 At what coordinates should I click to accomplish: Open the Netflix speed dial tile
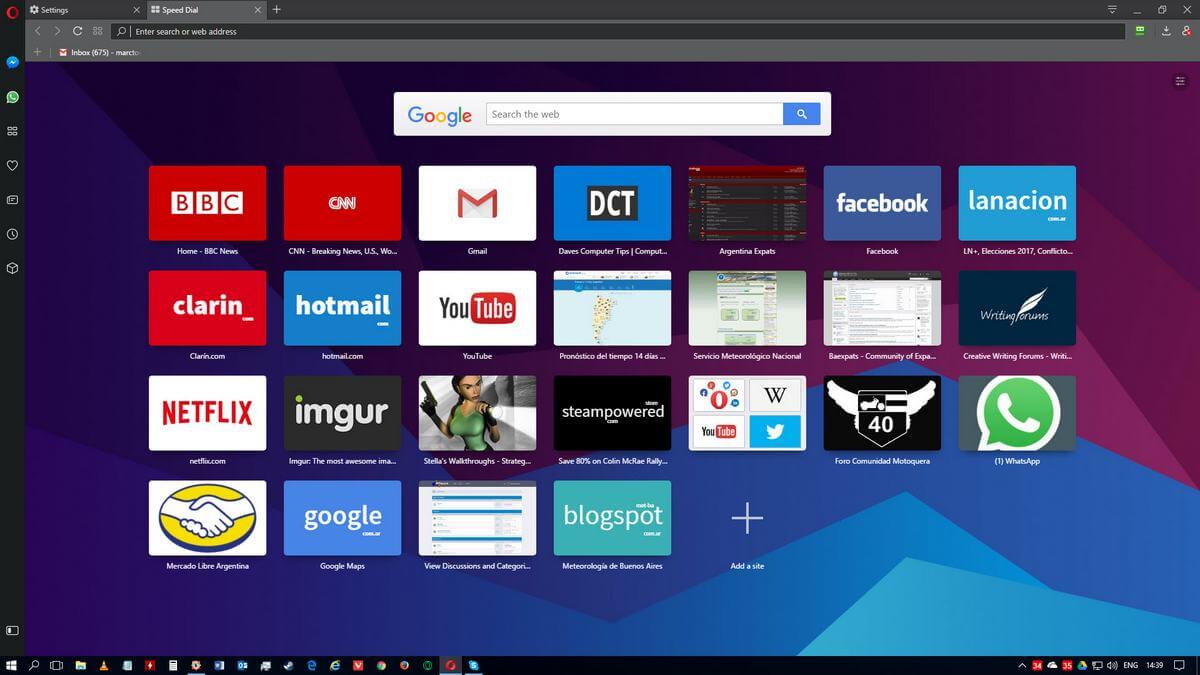coord(207,413)
